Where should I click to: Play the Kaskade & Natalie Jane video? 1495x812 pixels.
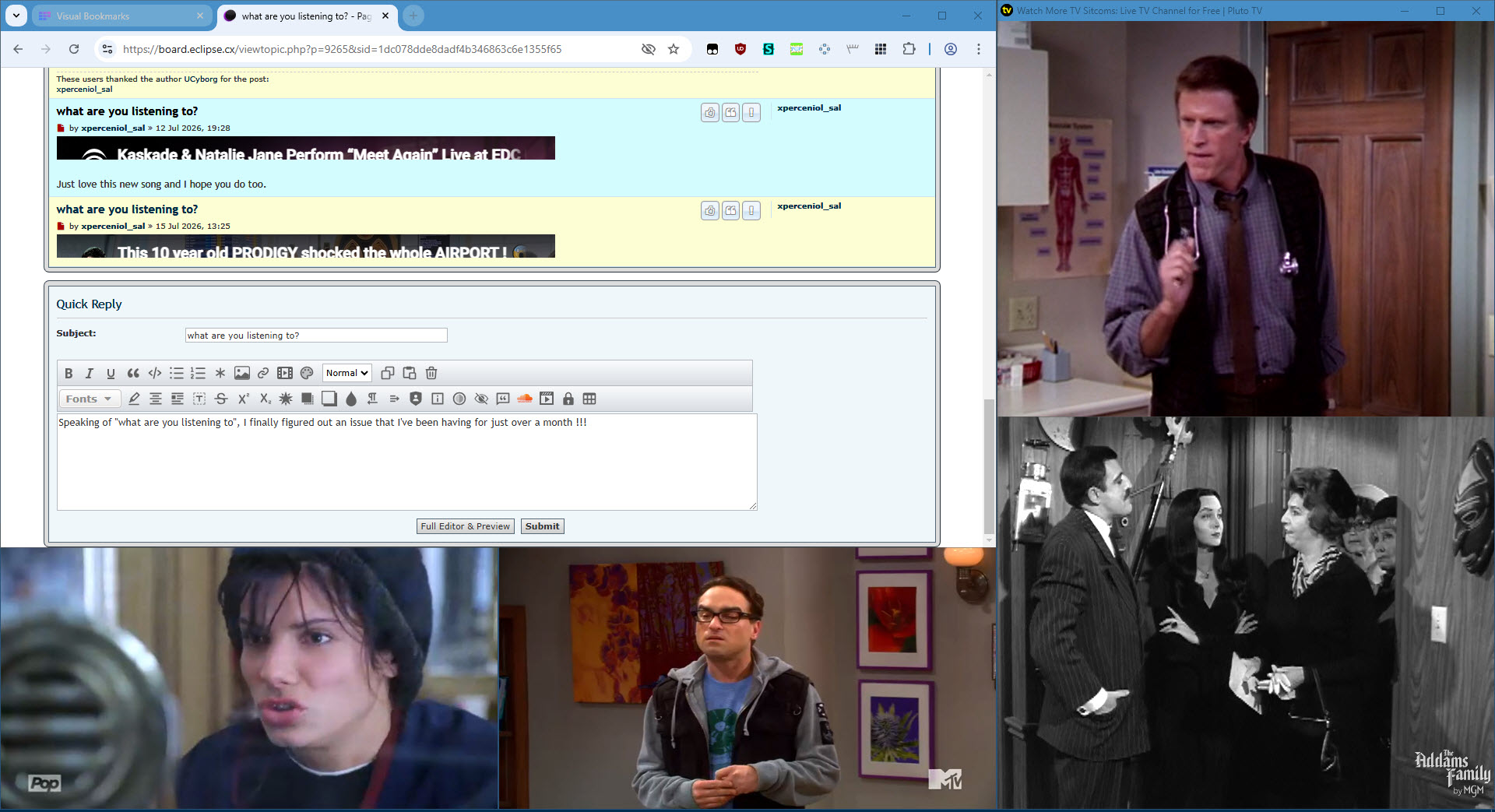pyautogui.click(x=306, y=148)
